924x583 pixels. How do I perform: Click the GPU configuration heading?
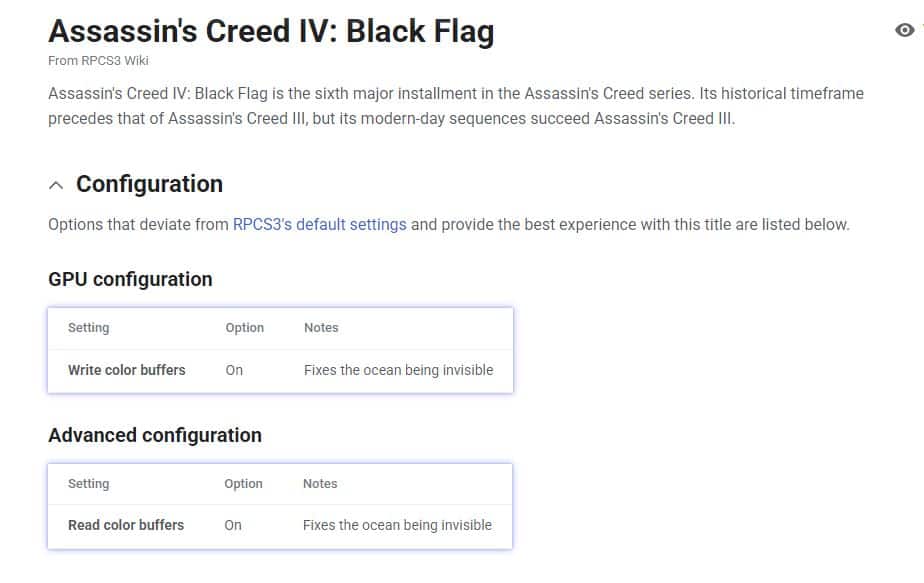pyautogui.click(x=130, y=279)
